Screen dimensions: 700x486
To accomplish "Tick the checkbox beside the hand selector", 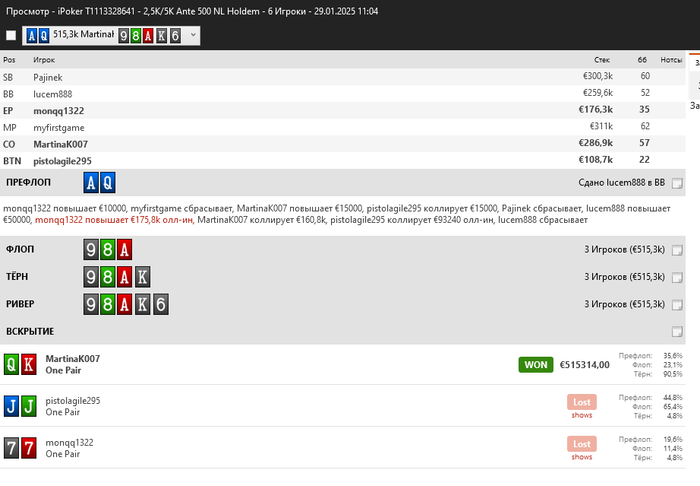I will click(x=11, y=35).
